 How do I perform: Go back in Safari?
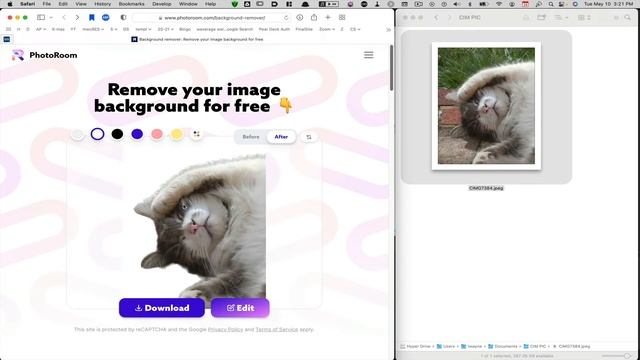point(64,18)
